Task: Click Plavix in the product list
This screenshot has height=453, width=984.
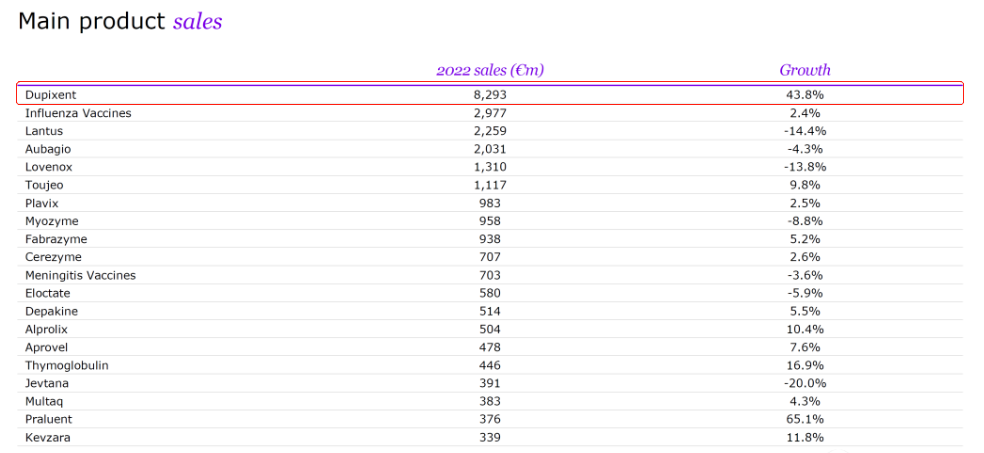Action: pyautogui.click(x=44, y=203)
